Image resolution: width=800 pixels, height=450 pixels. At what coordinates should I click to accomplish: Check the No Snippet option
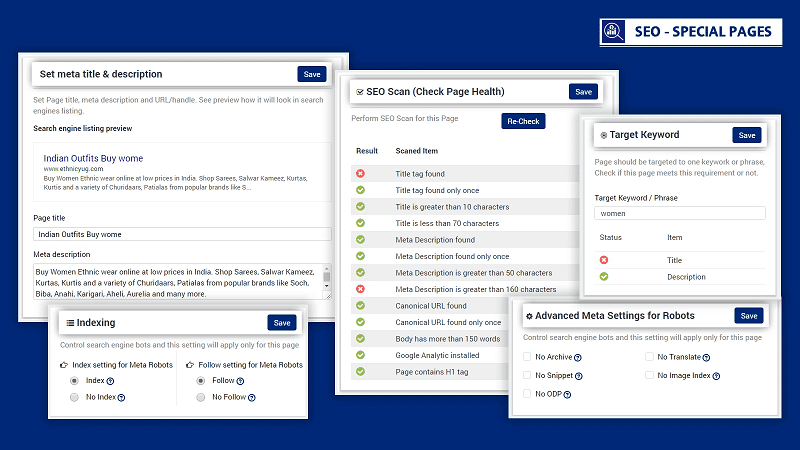click(x=527, y=375)
